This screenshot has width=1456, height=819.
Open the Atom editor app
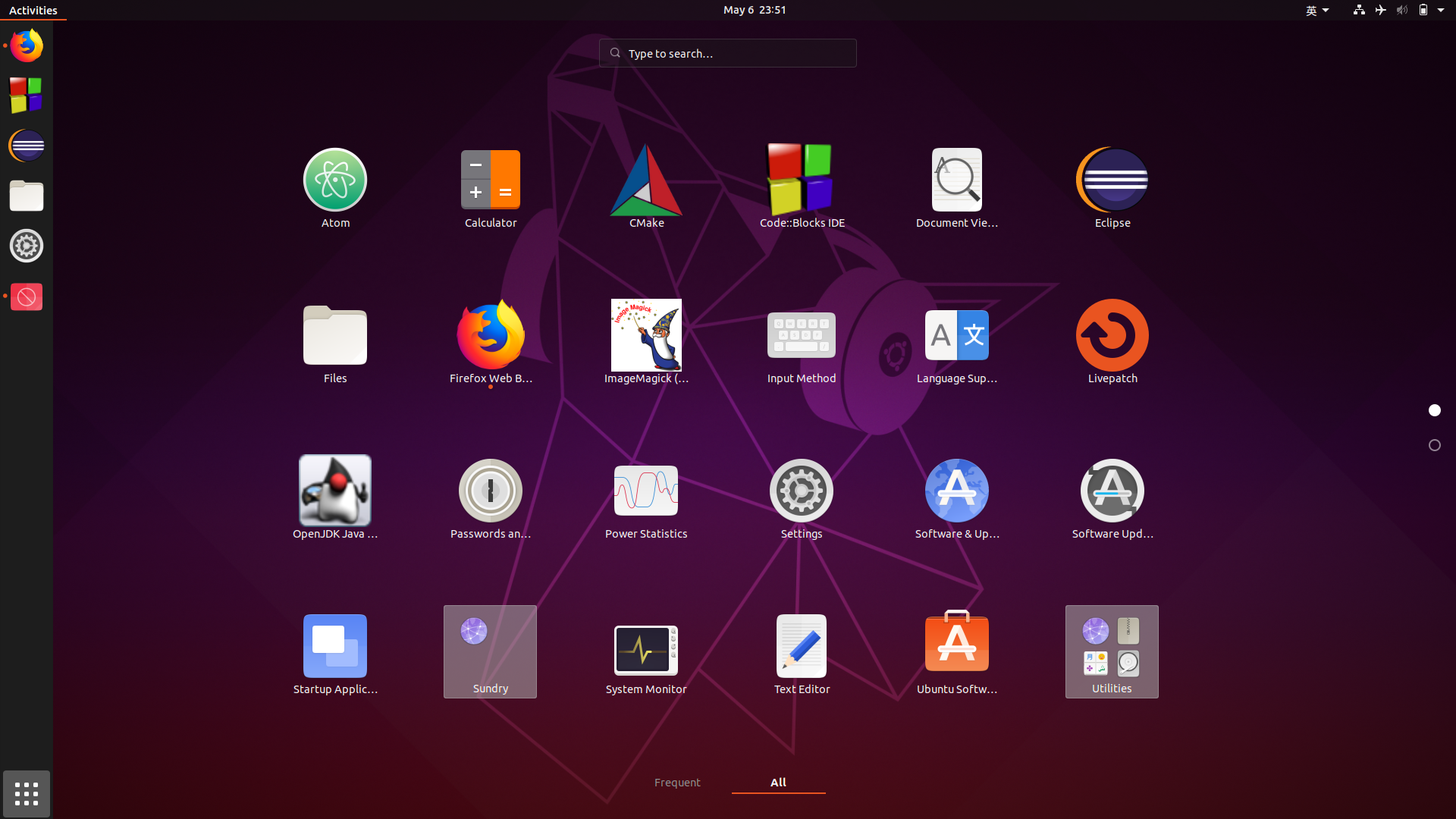pos(335,188)
